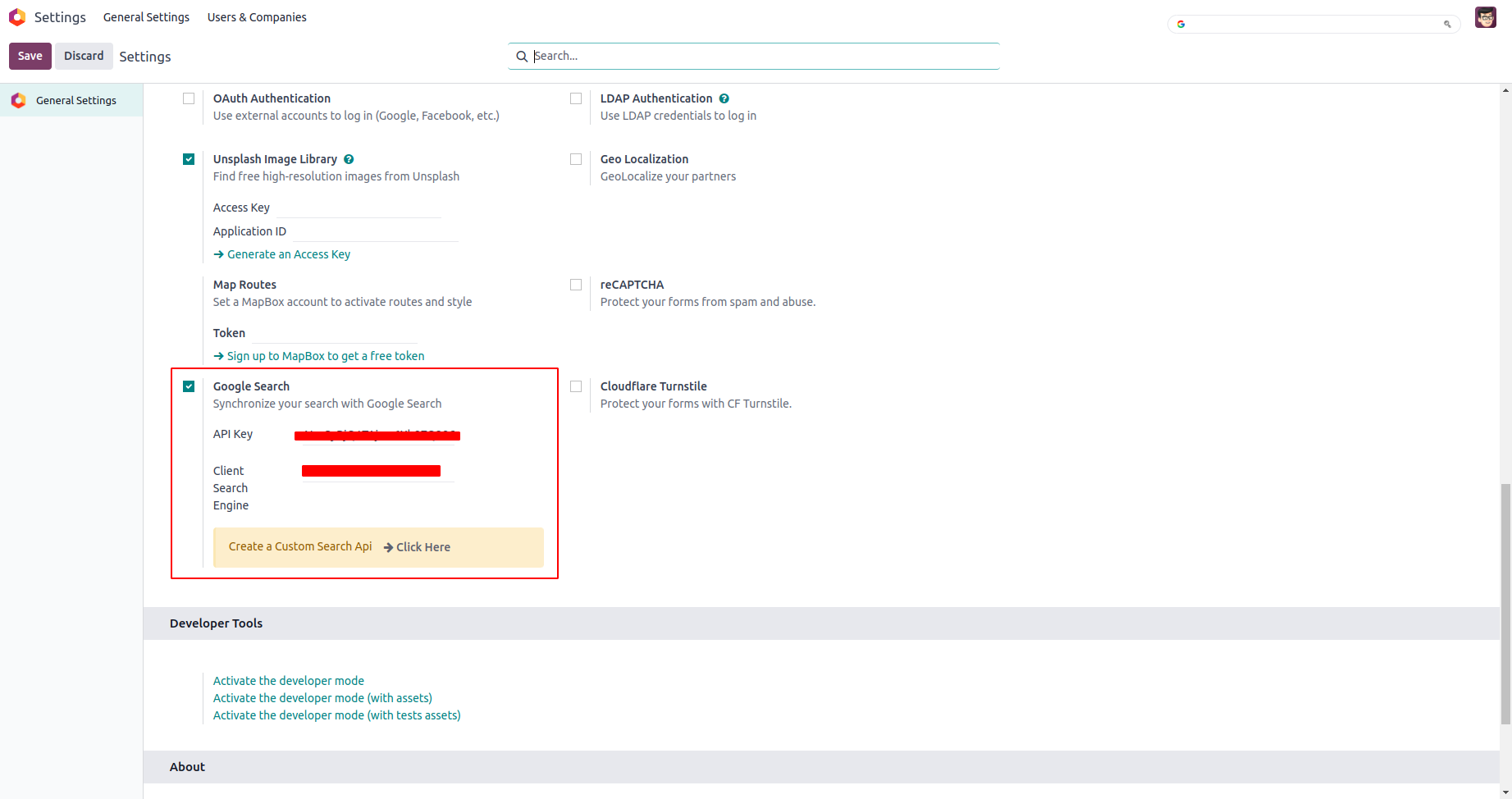Click the Settings breadcrumb title
This screenshot has width=1512, height=799.
[x=145, y=57]
